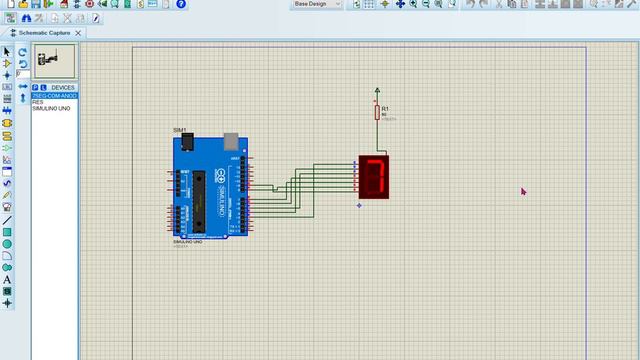Click the red debug stop icon
Viewport: 640px width, 360px height.
point(89,4)
